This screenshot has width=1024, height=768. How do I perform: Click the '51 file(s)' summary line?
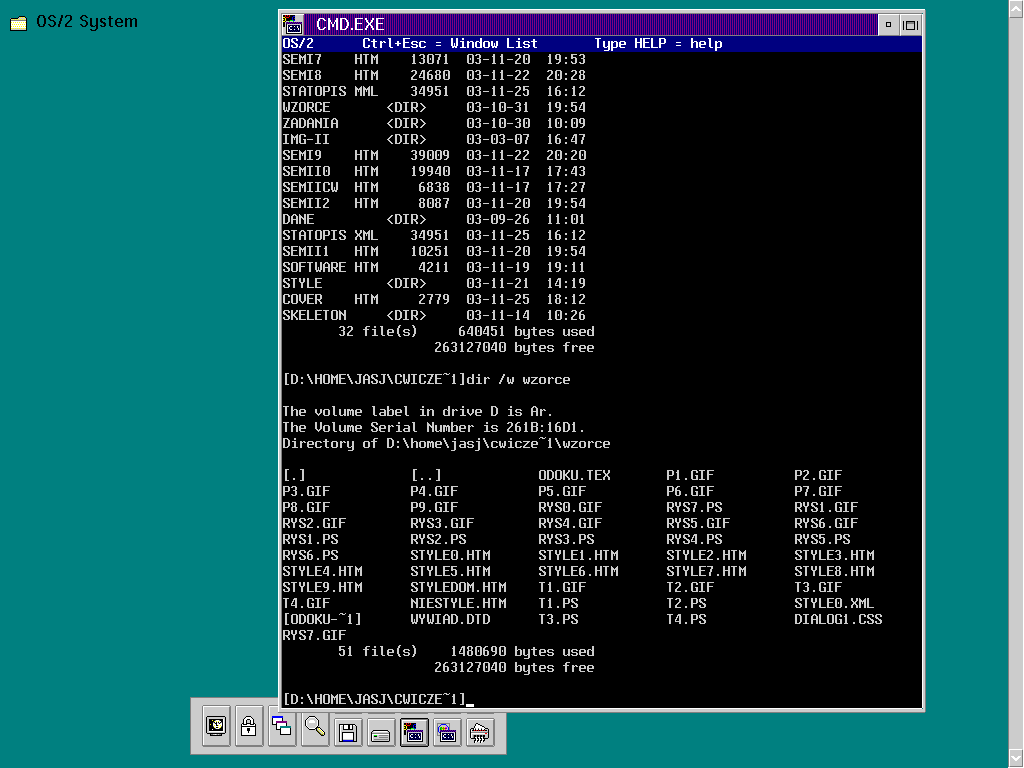466,651
